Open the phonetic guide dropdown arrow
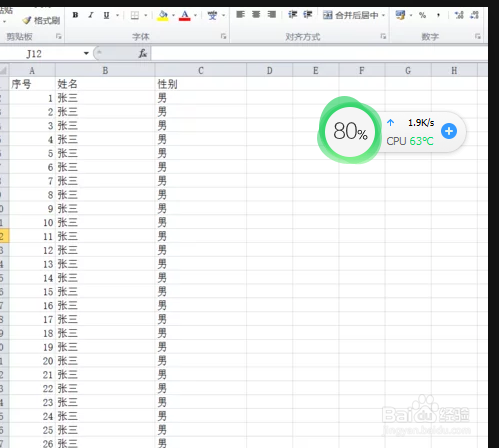The width and height of the screenshot is (499, 448). click(224, 15)
